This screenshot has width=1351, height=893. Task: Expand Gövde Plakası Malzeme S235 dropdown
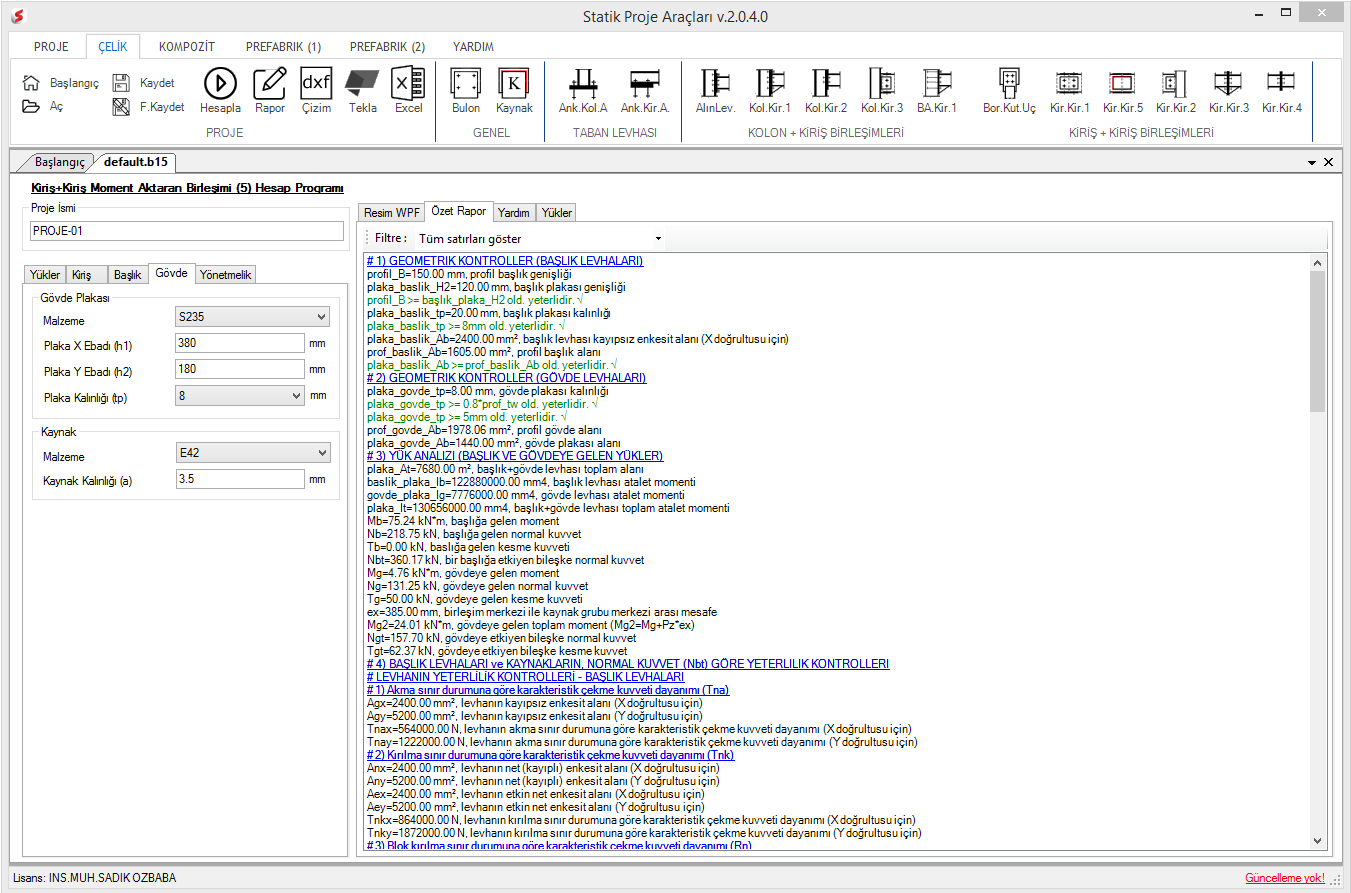pos(251,317)
